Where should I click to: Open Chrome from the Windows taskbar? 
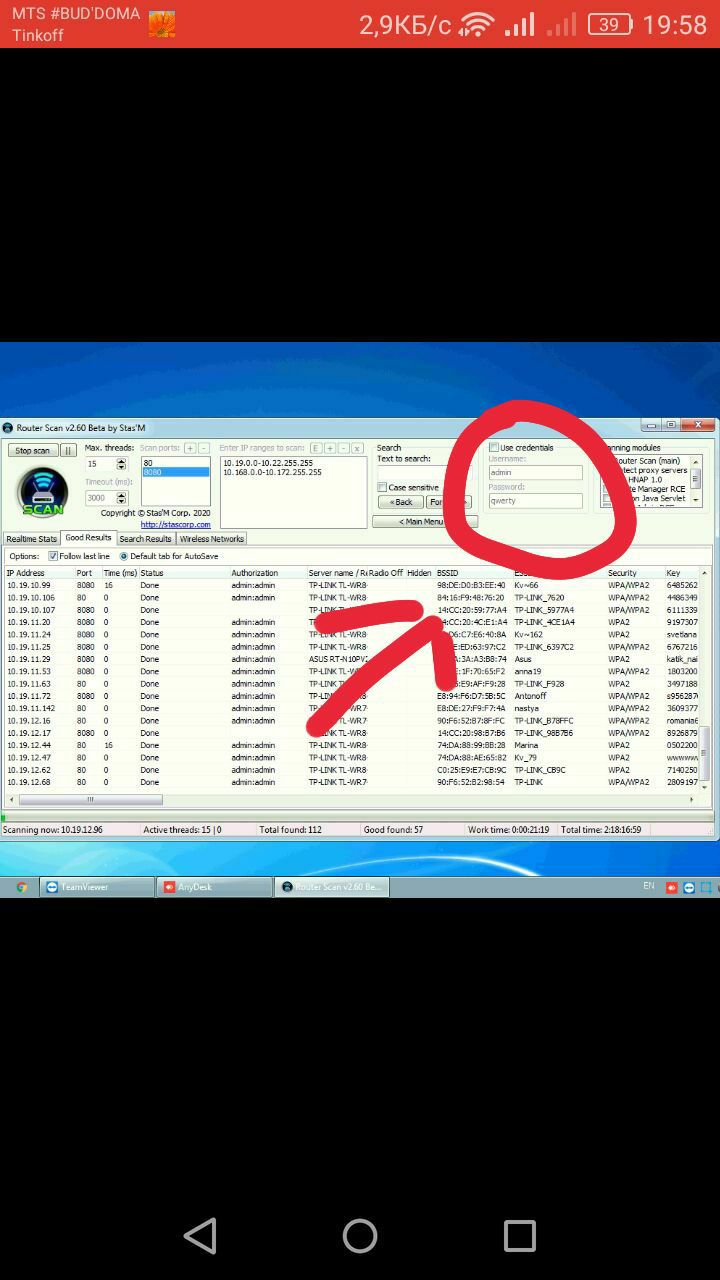[21, 887]
